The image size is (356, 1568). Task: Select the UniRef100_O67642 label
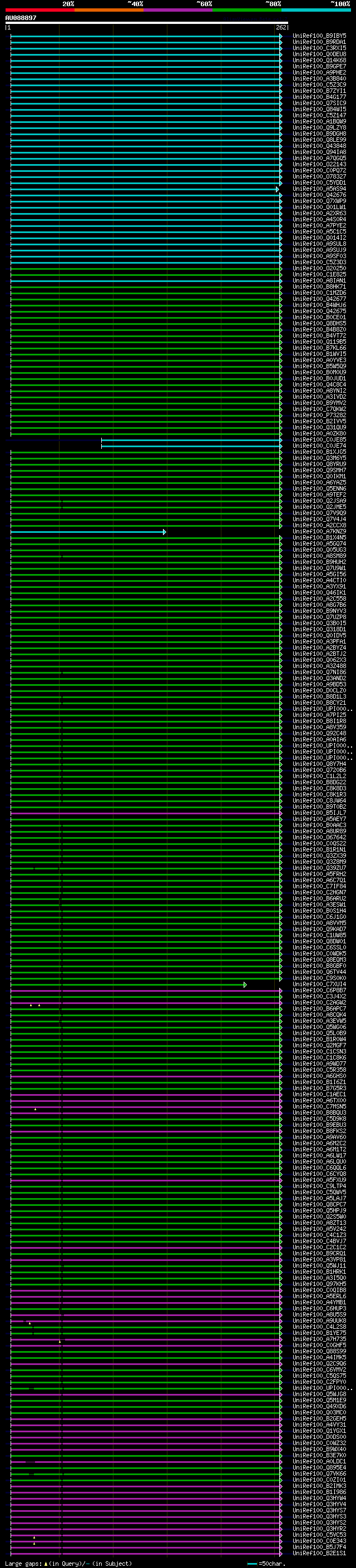pyautogui.click(x=319, y=838)
